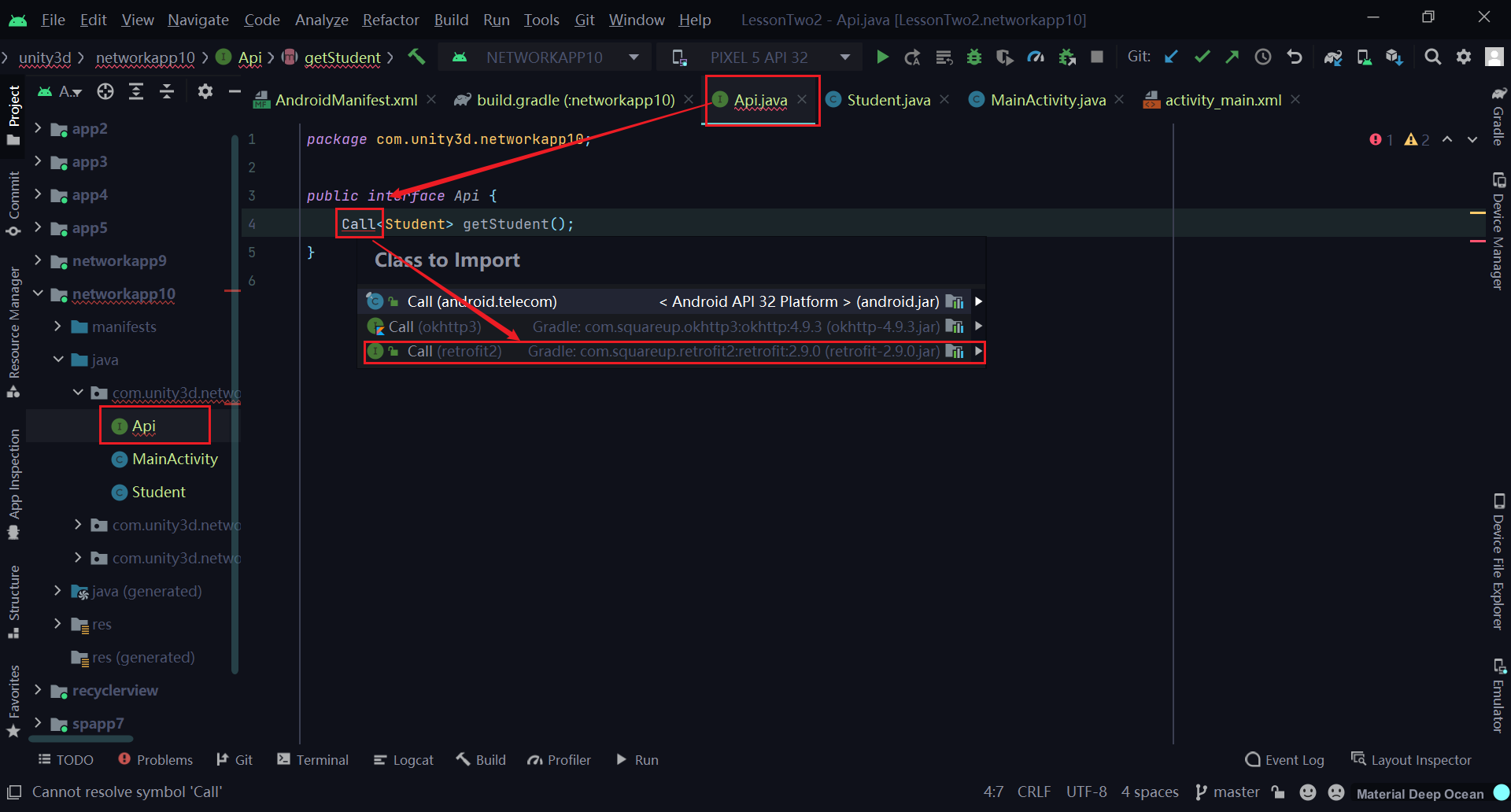The height and width of the screenshot is (812, 1511).
Task: Open Git history clock icon
Action: 1263,57
